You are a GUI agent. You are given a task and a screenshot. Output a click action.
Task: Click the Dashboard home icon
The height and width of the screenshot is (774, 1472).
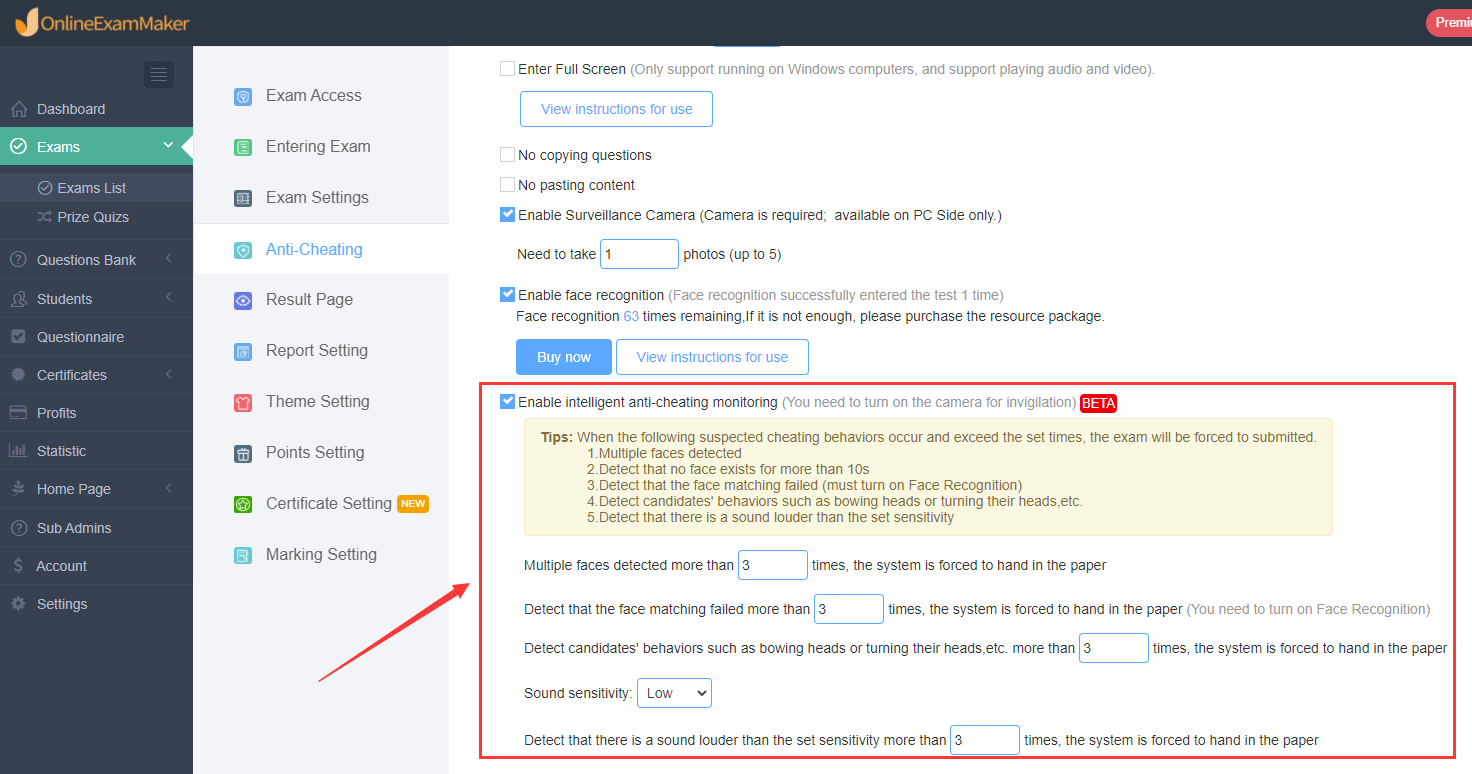tap(18, 109)
